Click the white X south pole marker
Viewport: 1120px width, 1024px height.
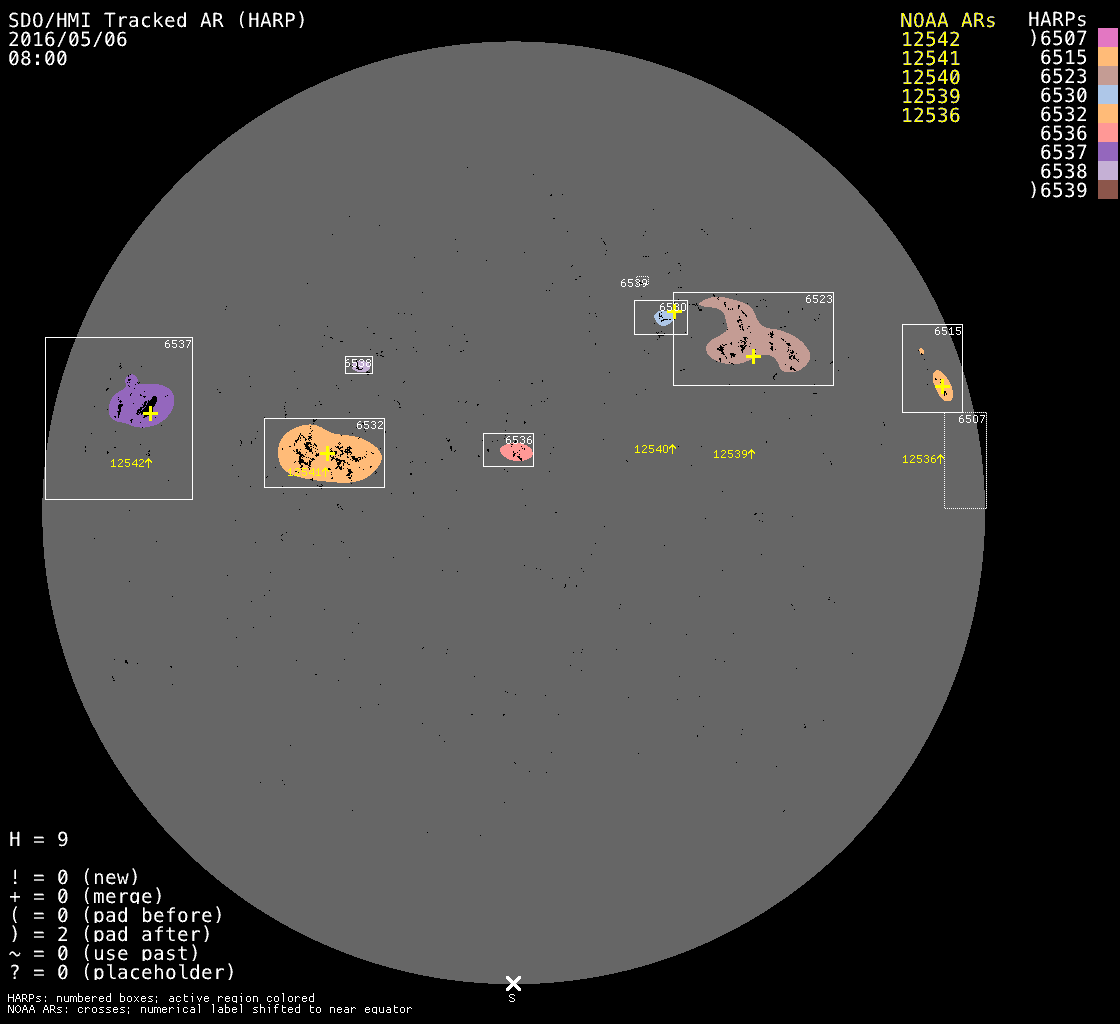click(513, 983)
